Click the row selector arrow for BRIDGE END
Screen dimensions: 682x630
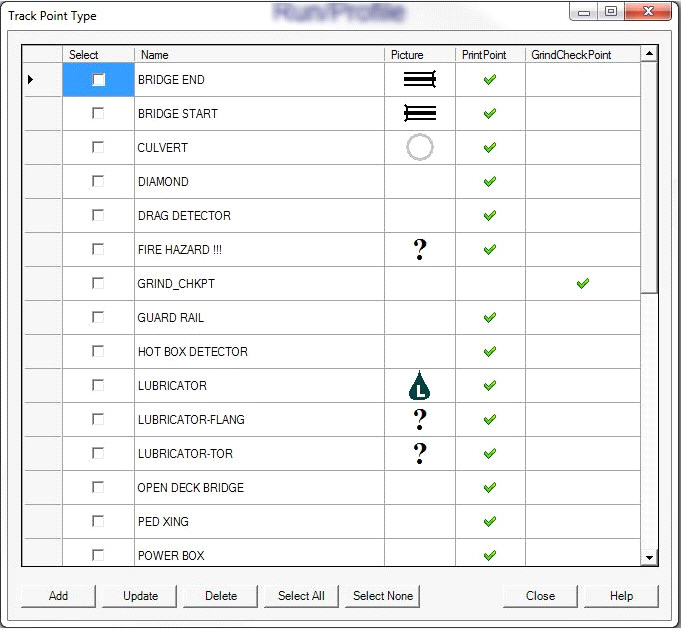pos(31,80)
